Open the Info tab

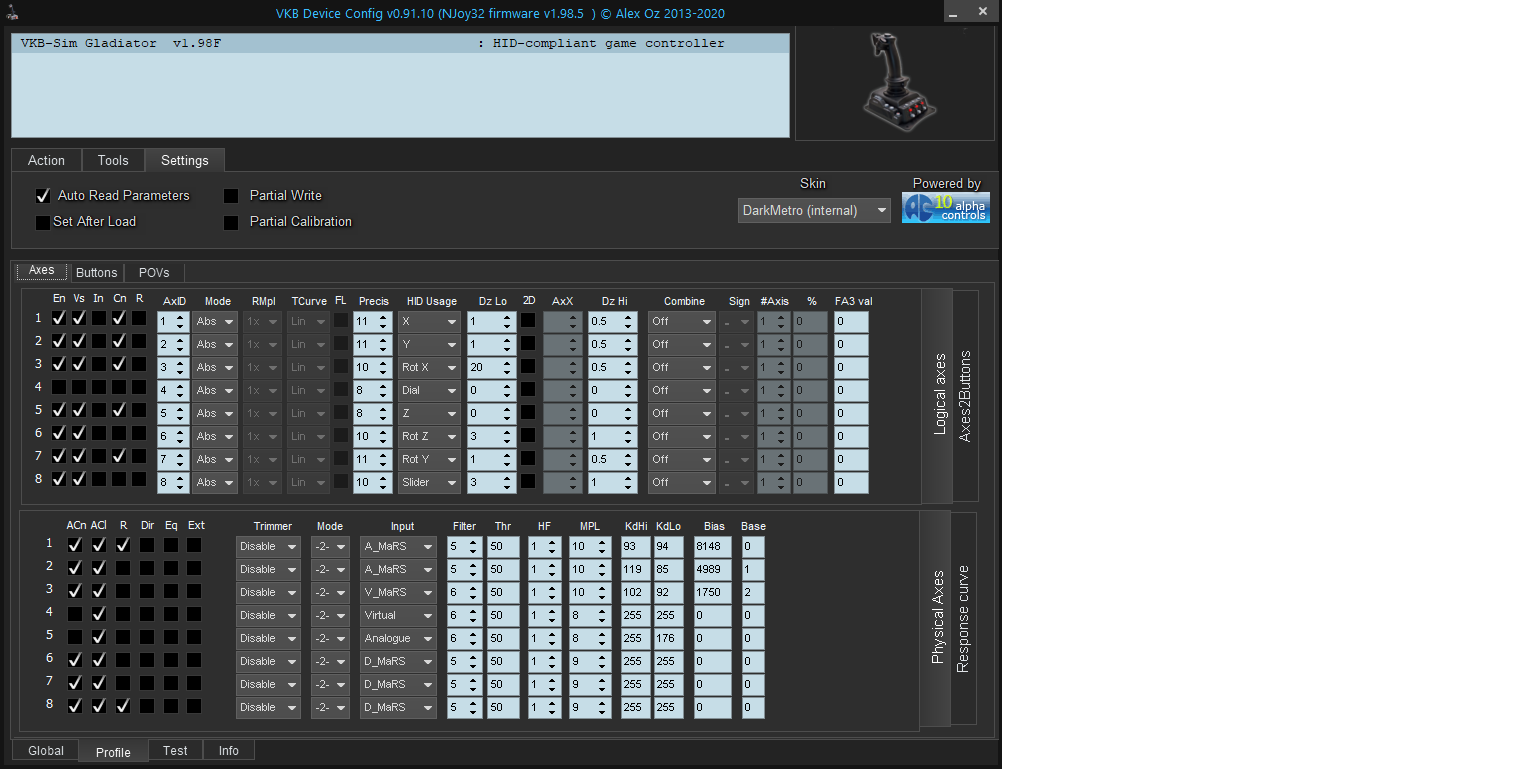coord(229,750)
